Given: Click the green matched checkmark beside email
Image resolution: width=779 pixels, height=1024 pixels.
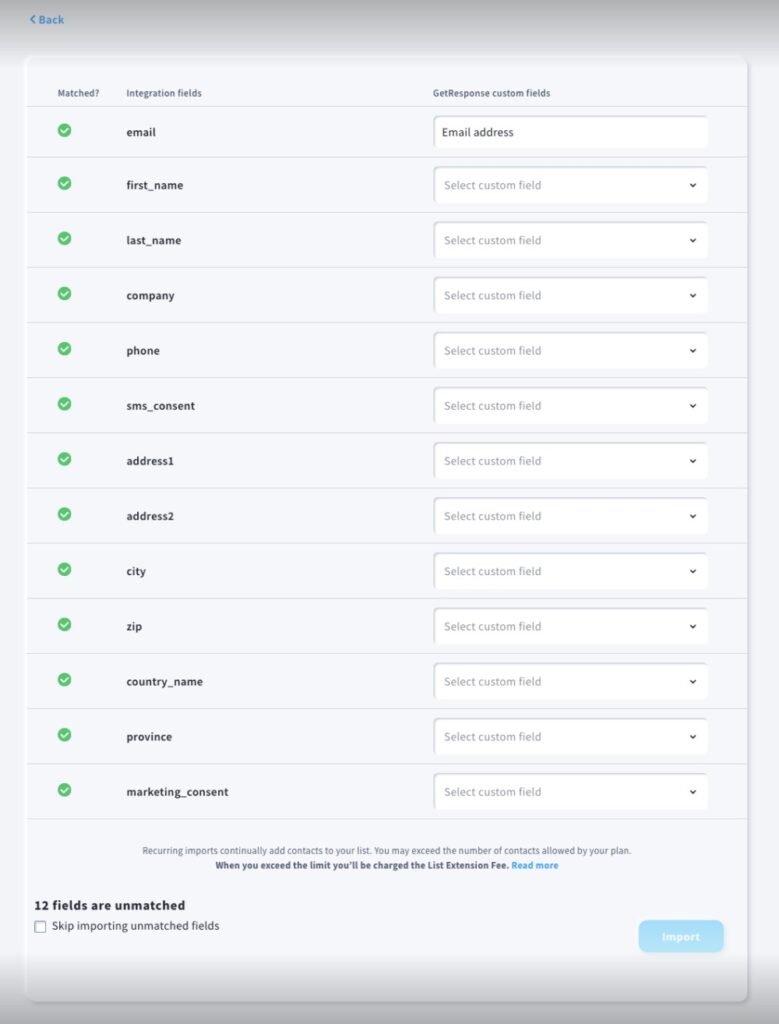Looking at the screenshot, I should [x=64, y=131].
